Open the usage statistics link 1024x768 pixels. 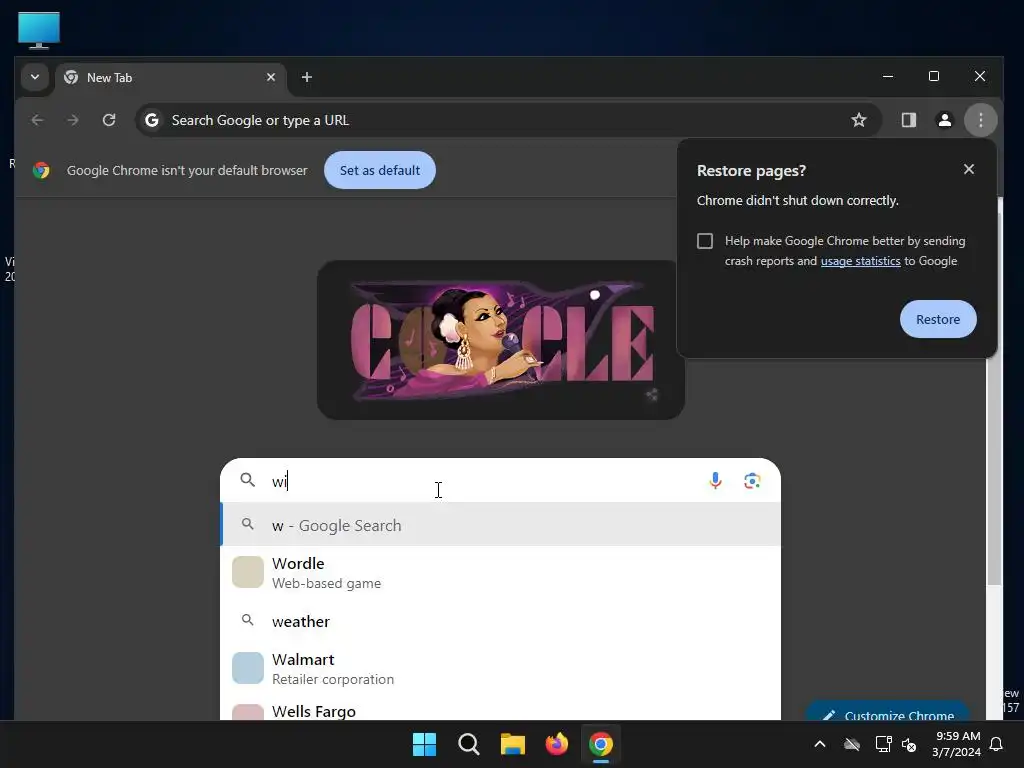click(x=860, y=261)
